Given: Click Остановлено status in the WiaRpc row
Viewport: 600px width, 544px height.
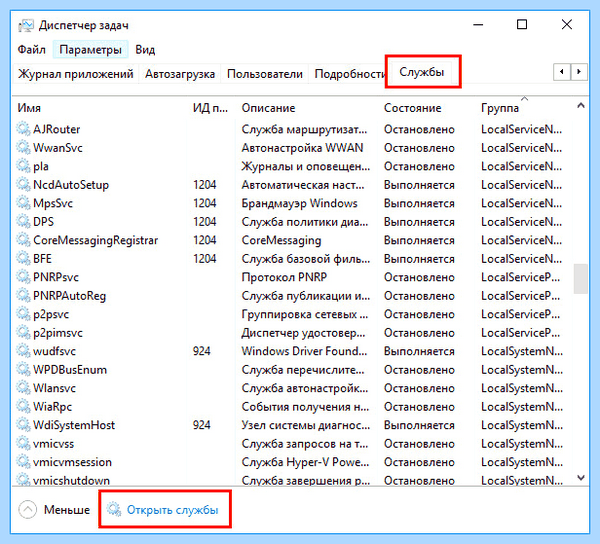Looking at the screenshot, I should pyautogui.click(x=419, y=407).
